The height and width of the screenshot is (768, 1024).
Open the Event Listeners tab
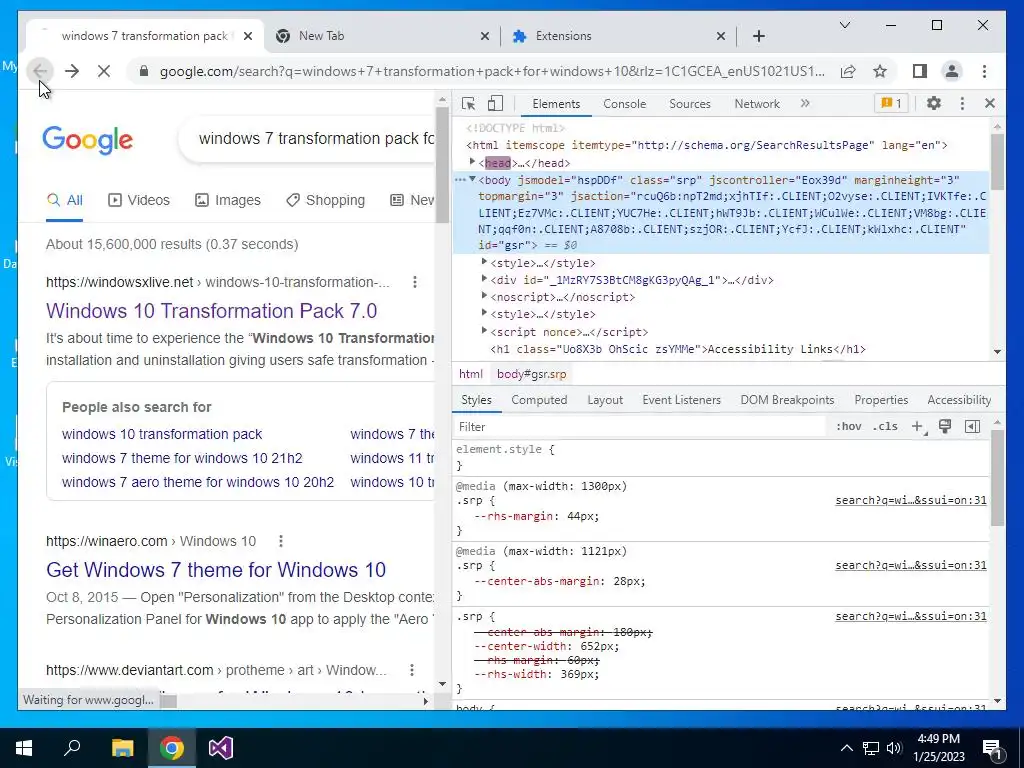click(x=681, y=400)
